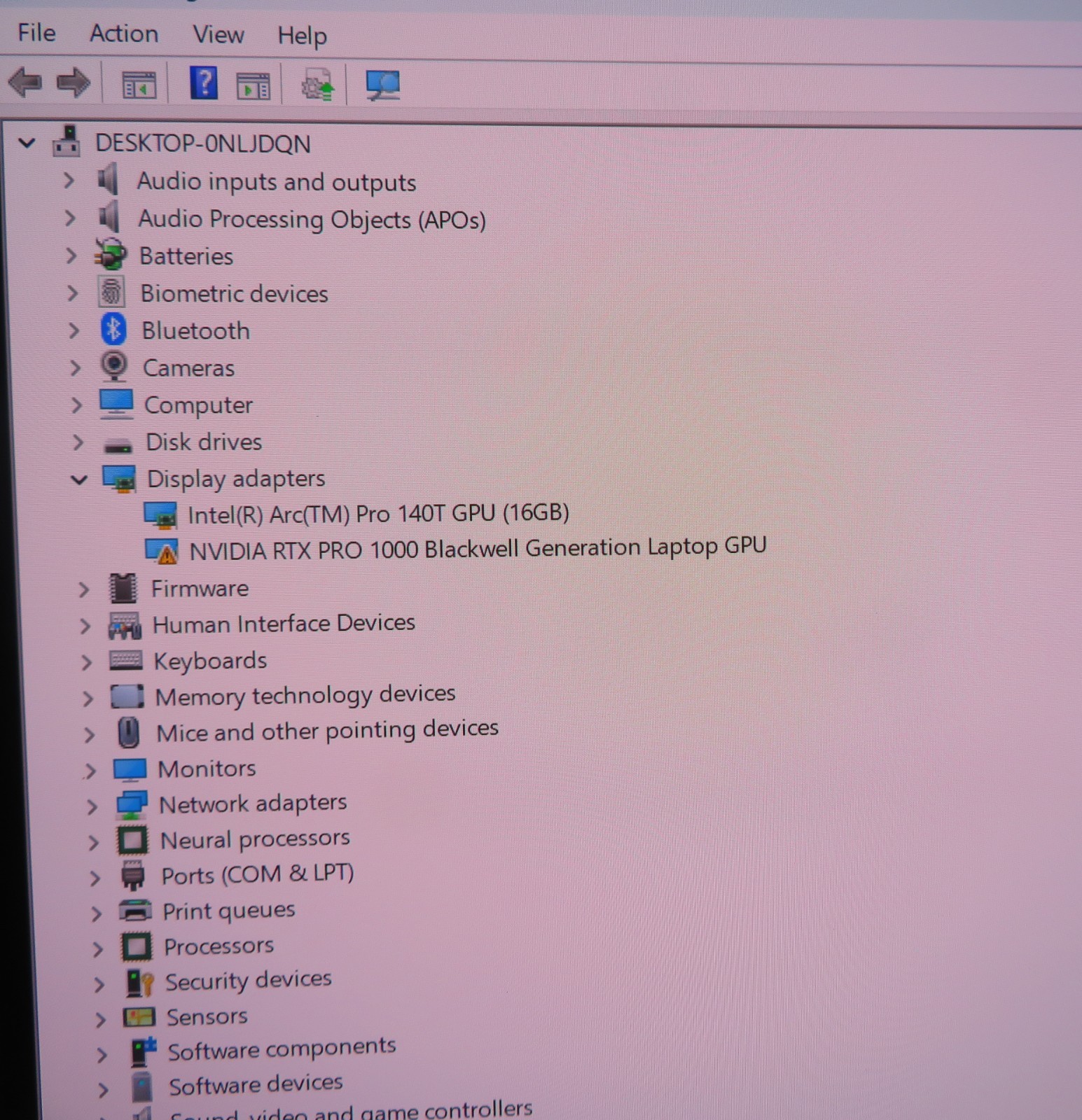
Task: Open the Action menu
Action: [124, 34]
